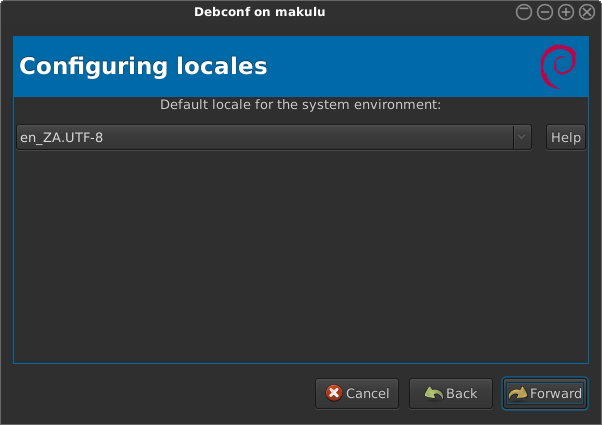The height and width of the screenshot is (425, 602).
Task: Click the "Configuring locales" heading
Action: pyautogui.click(x=144, y=67)
